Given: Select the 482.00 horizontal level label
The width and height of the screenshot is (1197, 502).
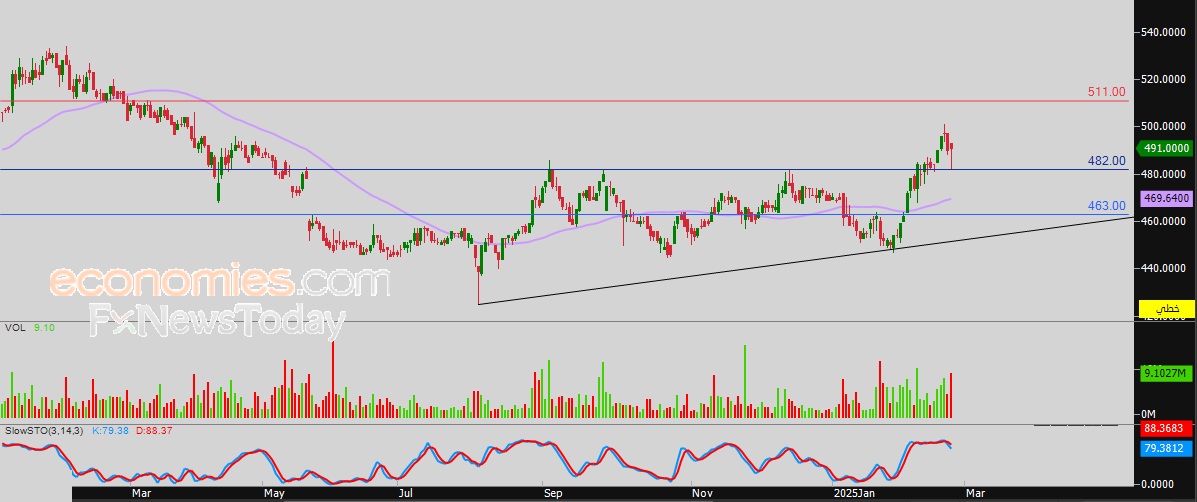Looking at the screenshot, I should 1107,161.
